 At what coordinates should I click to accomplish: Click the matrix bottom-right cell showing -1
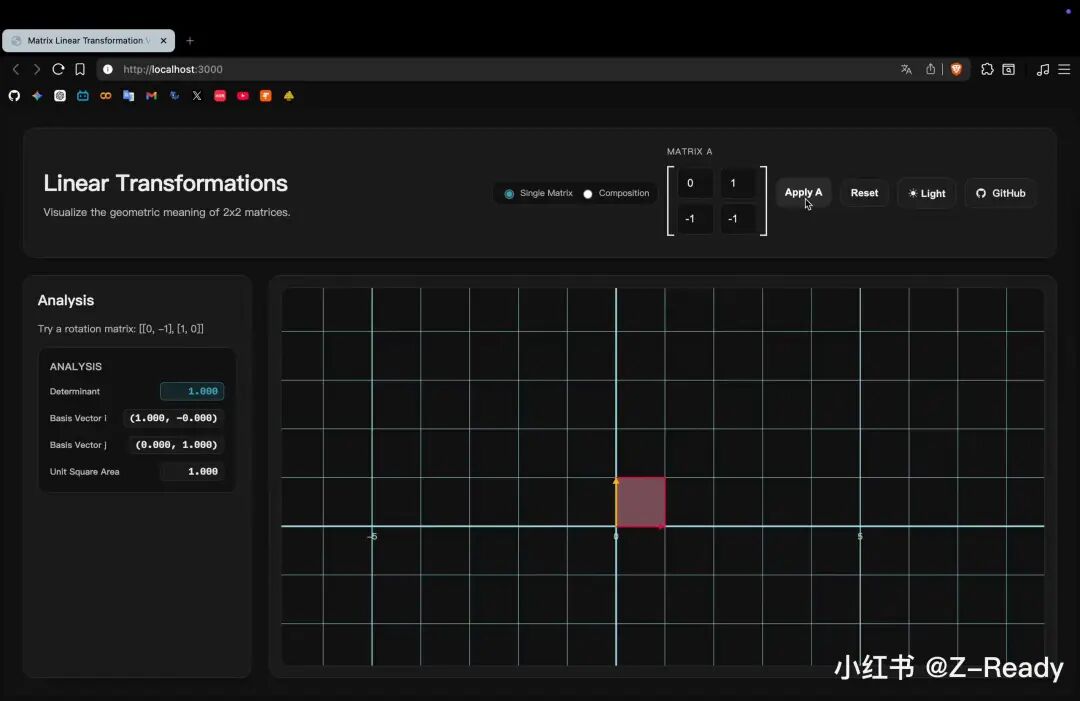pyautogui.click(x=738, y=219)
